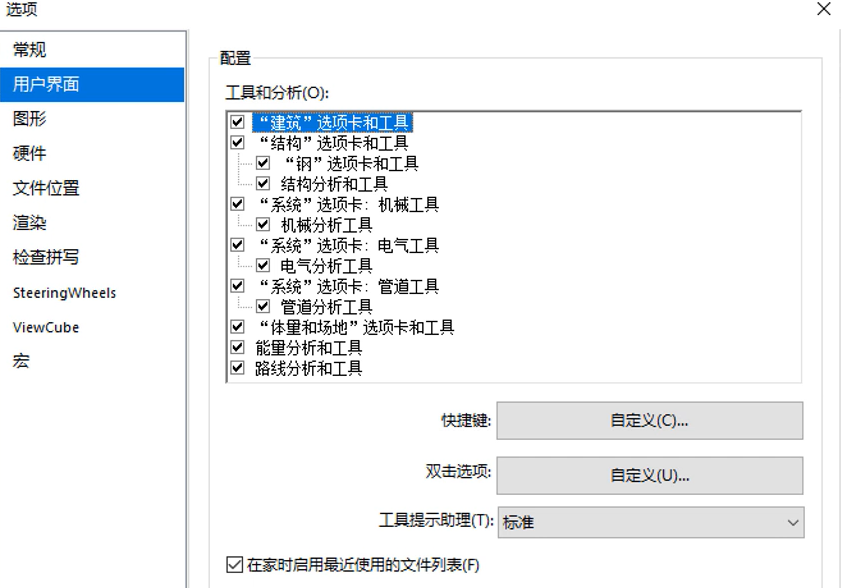Select the "钢" 选项卡和工具 row text
The height and width of the screenshot is (588, 841).
click(x=350, y=163)
